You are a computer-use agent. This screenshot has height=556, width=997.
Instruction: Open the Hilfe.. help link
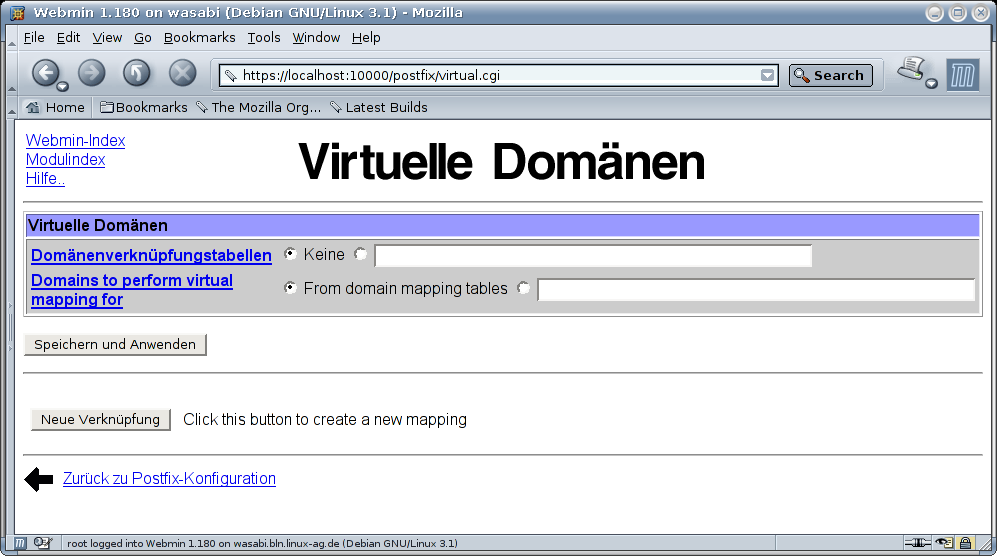click(45, 179)
